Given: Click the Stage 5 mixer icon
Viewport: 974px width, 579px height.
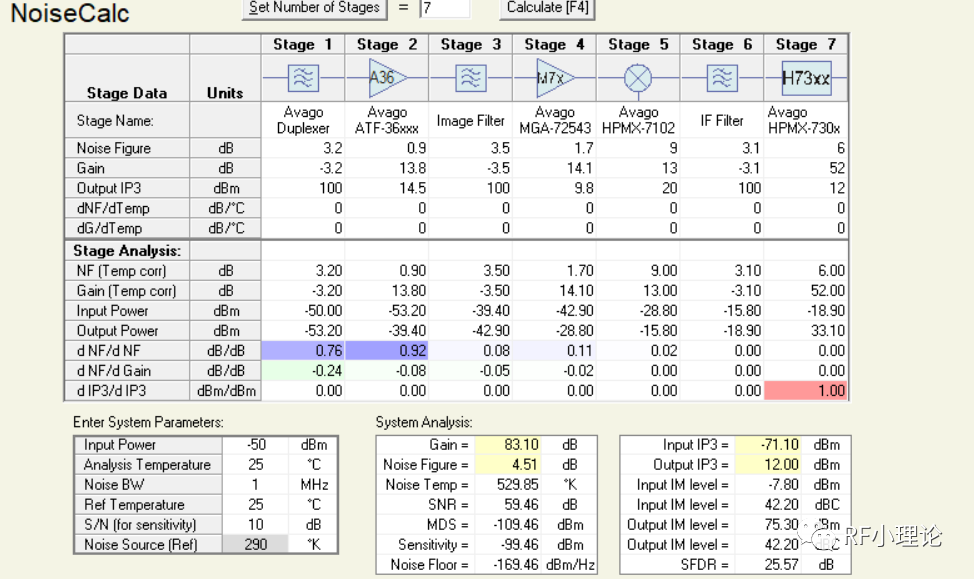Looking at the screenshot, I should 638,79.
